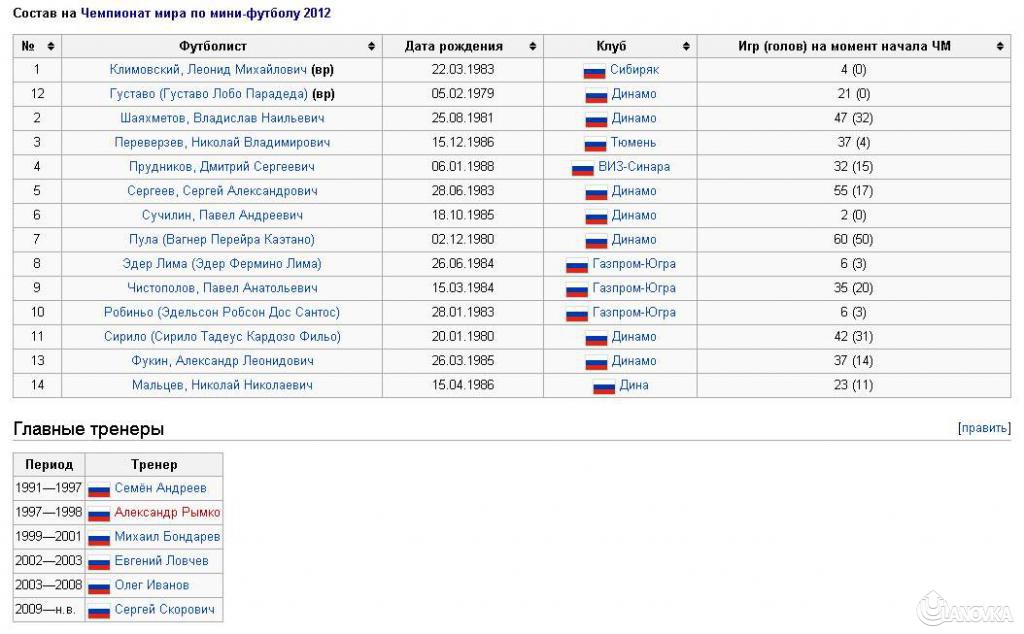The image size is (1024, 634).
Task: Click the править edit link
Action: pos(985,426)
